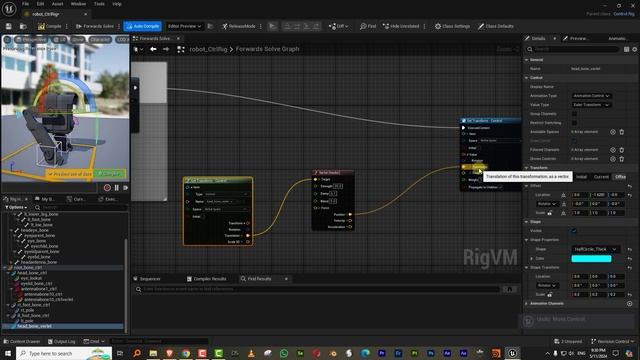The image size is (640, 360).
Task: Open Class Defaults
Action: coord(496,26)
